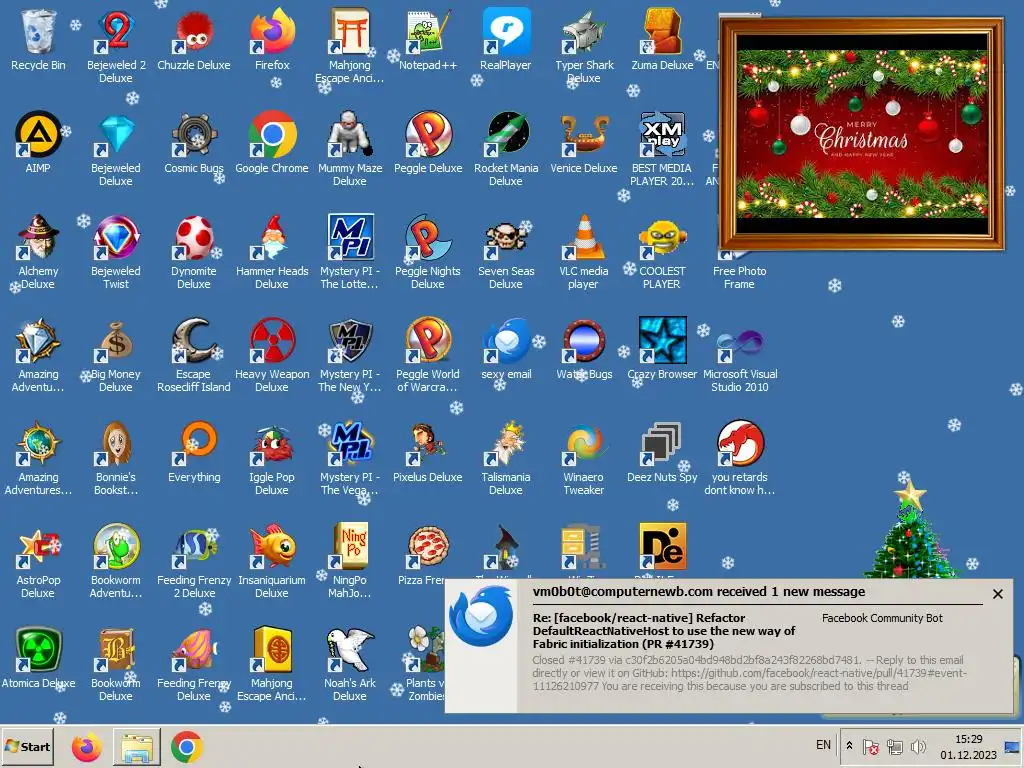The width and height of the screenshot is (1024, 768).
Task: Open AIMP music player icon
Action: coord(38,135)
